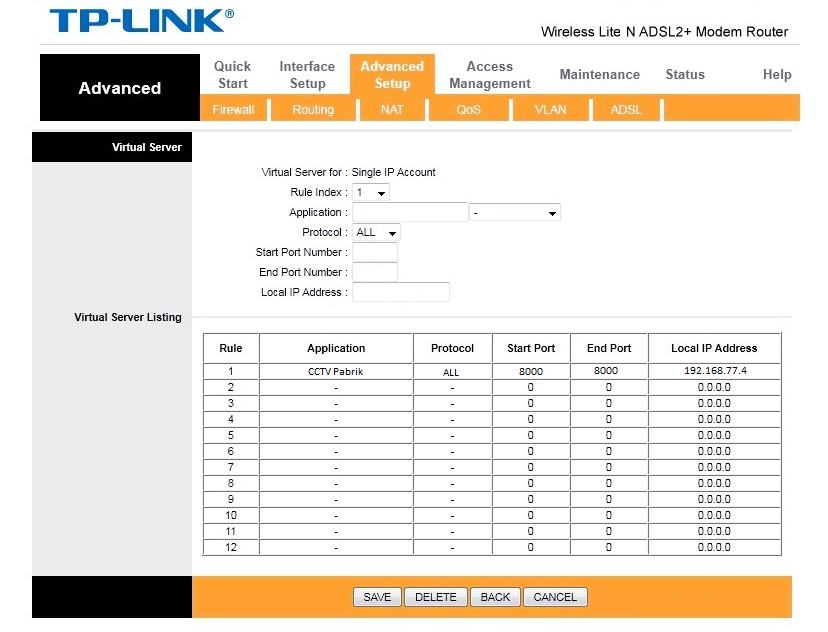
Task: Click the Start Port Number field
Action: point(375,253)
